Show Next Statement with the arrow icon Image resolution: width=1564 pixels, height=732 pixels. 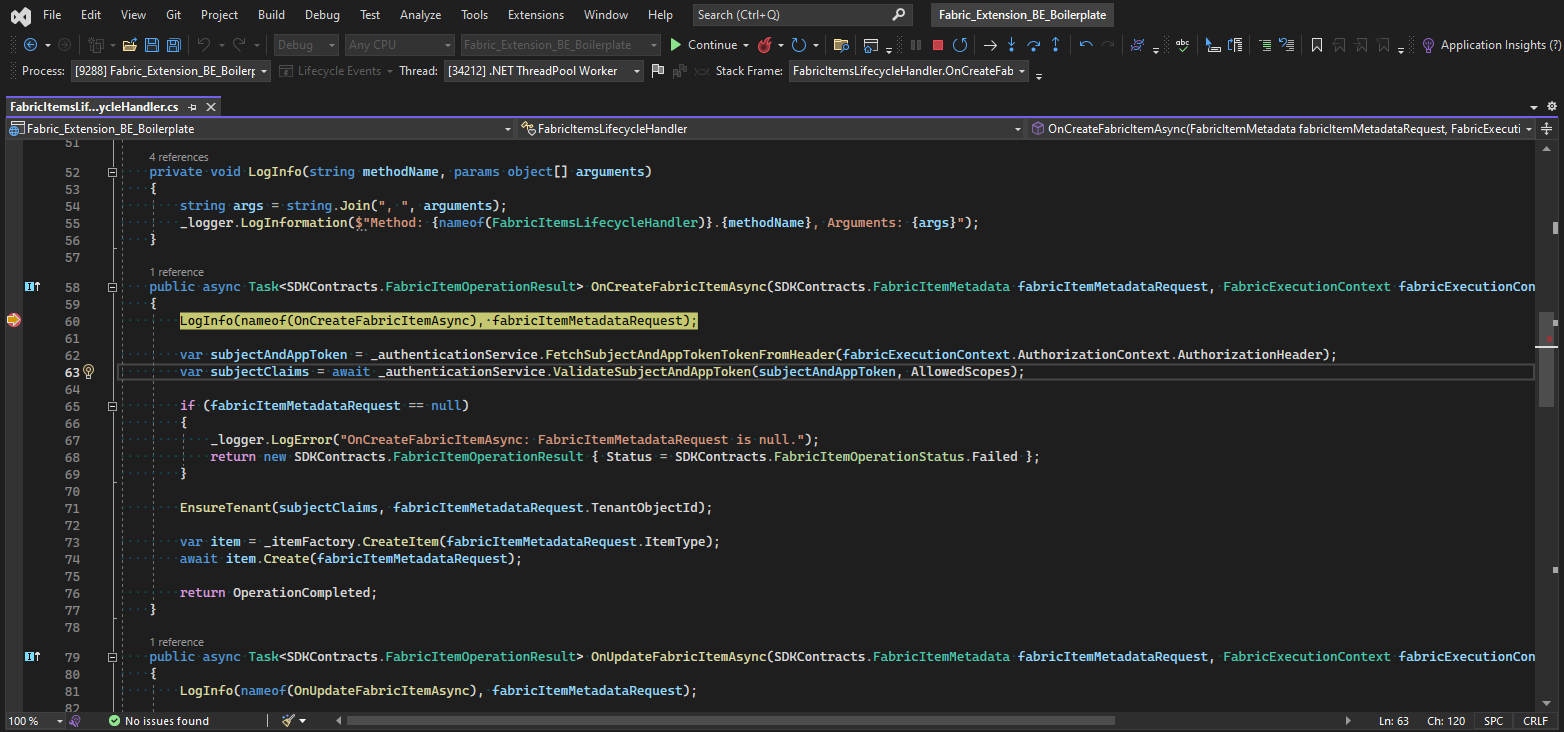click(x=989, y=44)
